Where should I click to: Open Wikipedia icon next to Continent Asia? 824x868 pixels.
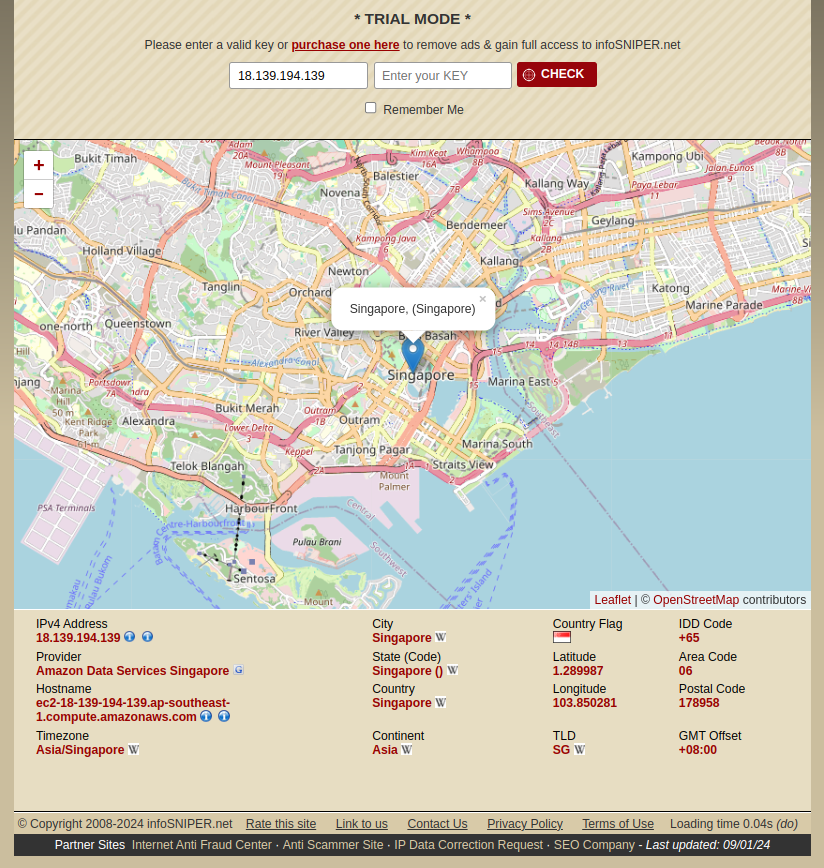(407, 750)
